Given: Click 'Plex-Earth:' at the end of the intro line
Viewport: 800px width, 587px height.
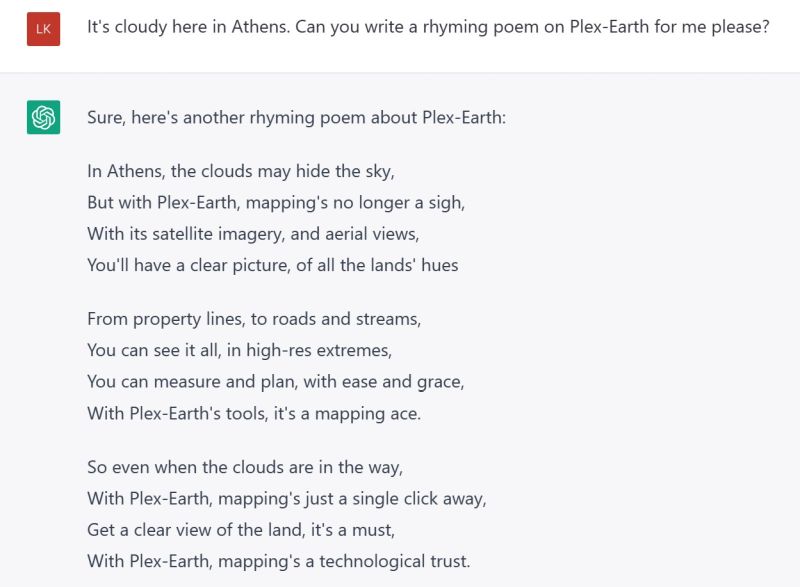Looking at the screenshot, I should click(464, 117).
